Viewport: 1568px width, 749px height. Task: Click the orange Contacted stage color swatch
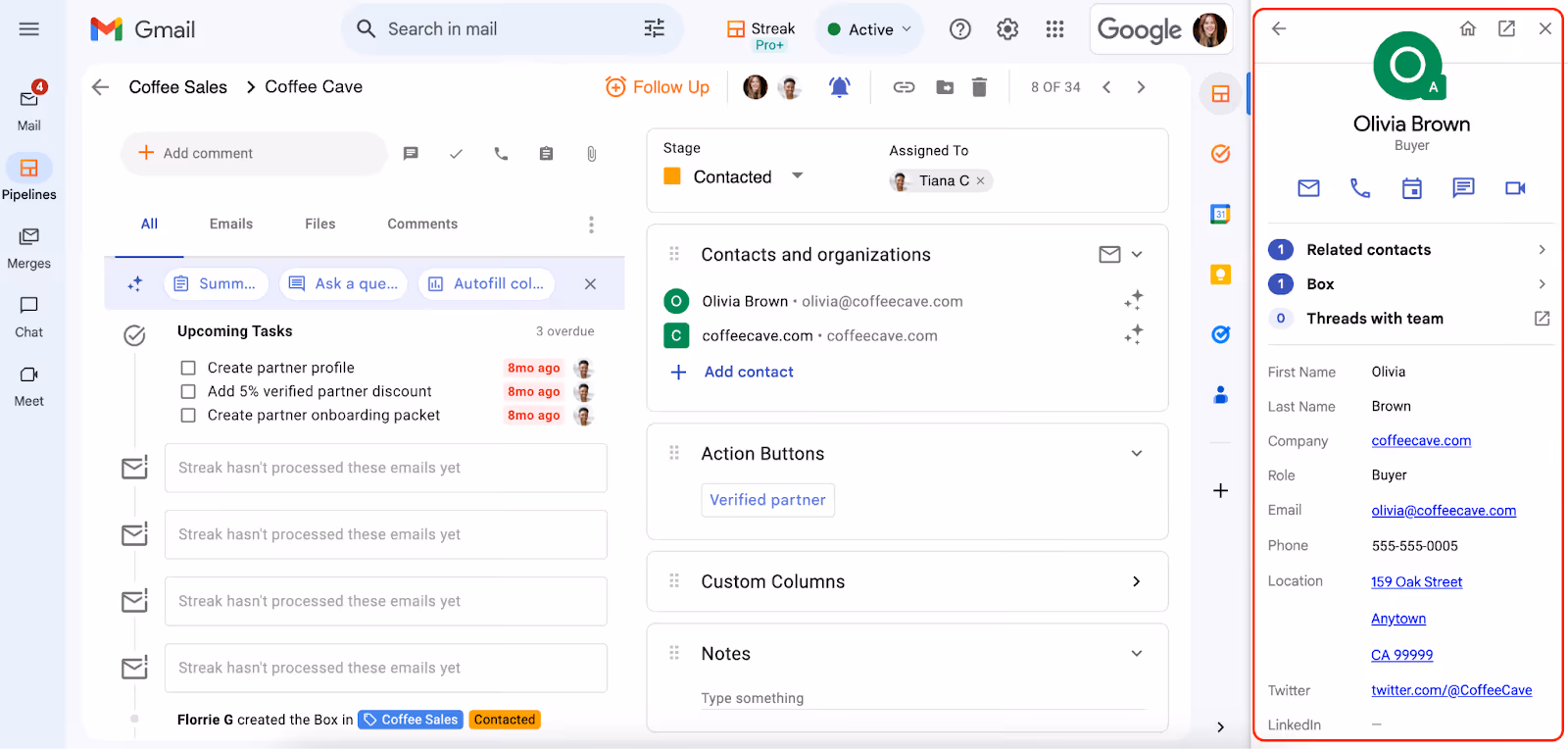pos(672,176)
